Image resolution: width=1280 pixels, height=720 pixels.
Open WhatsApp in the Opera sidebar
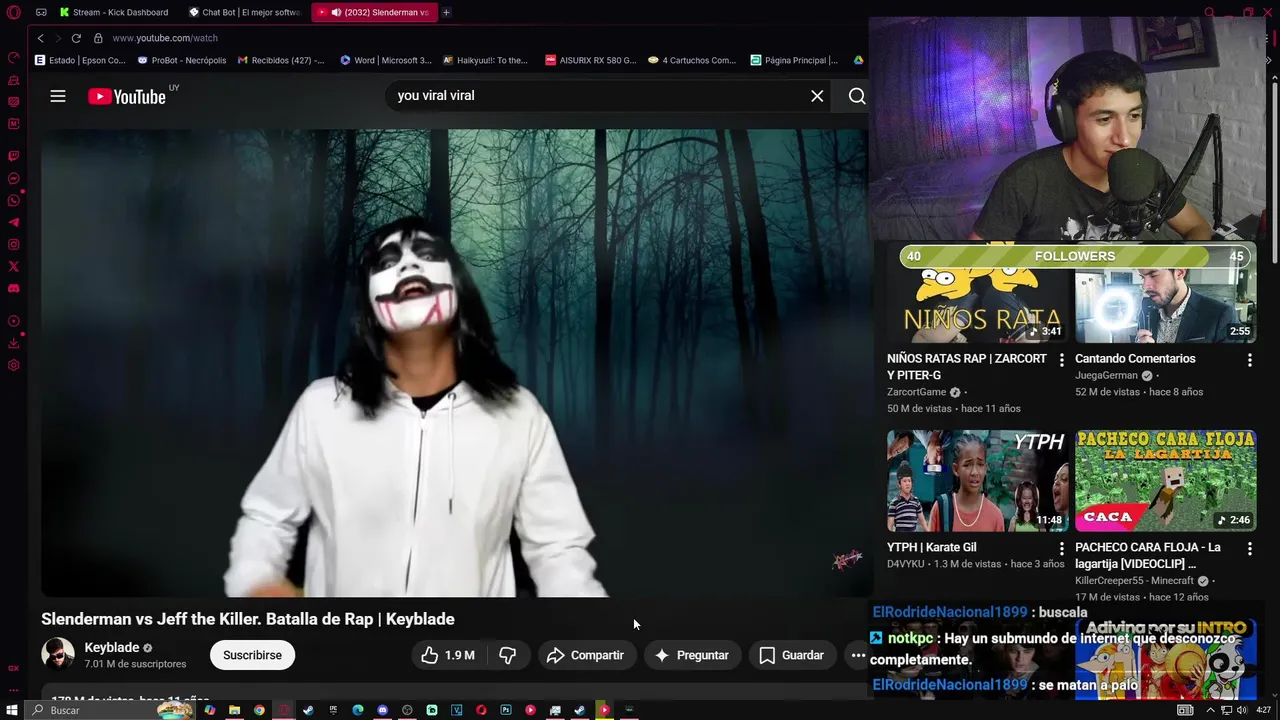tap(13, 201)
